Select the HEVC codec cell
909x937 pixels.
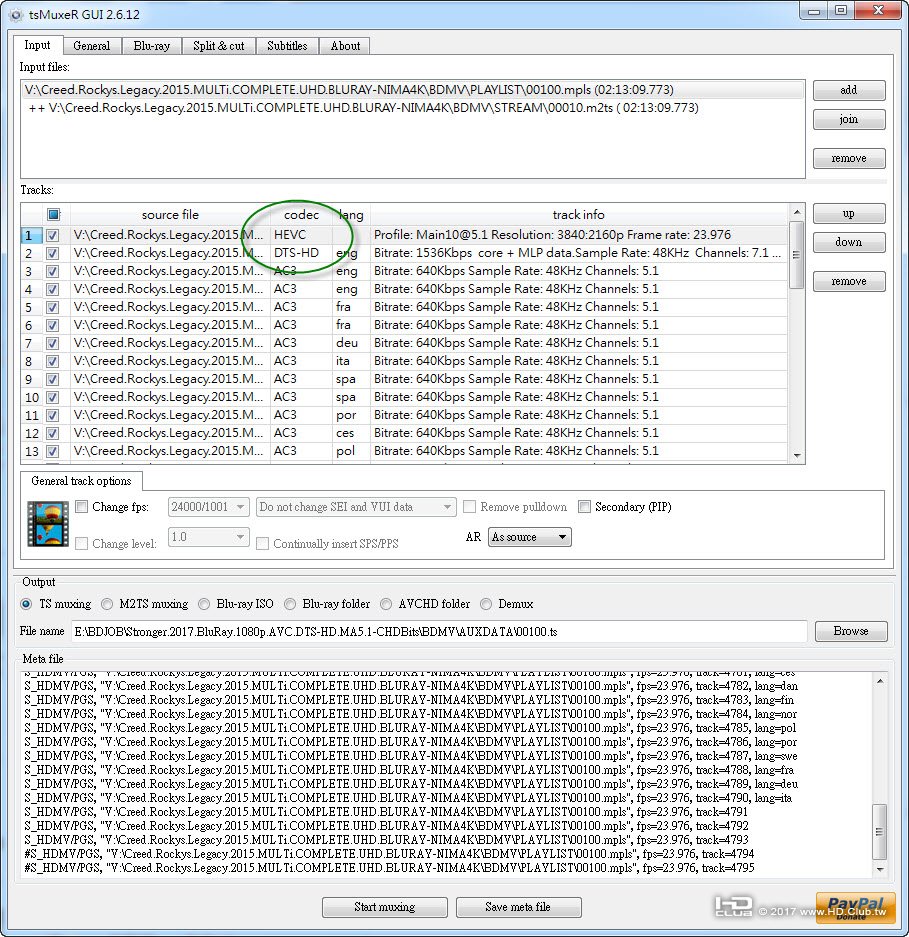coord(301,235)
